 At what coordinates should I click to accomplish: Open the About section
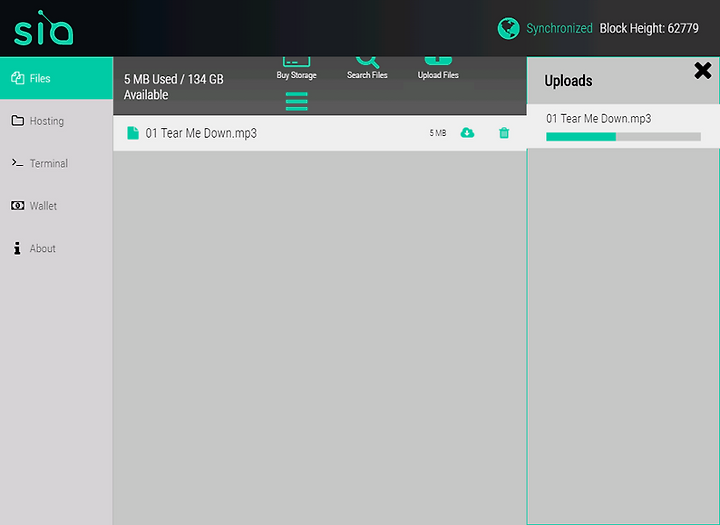click(56, 248)
